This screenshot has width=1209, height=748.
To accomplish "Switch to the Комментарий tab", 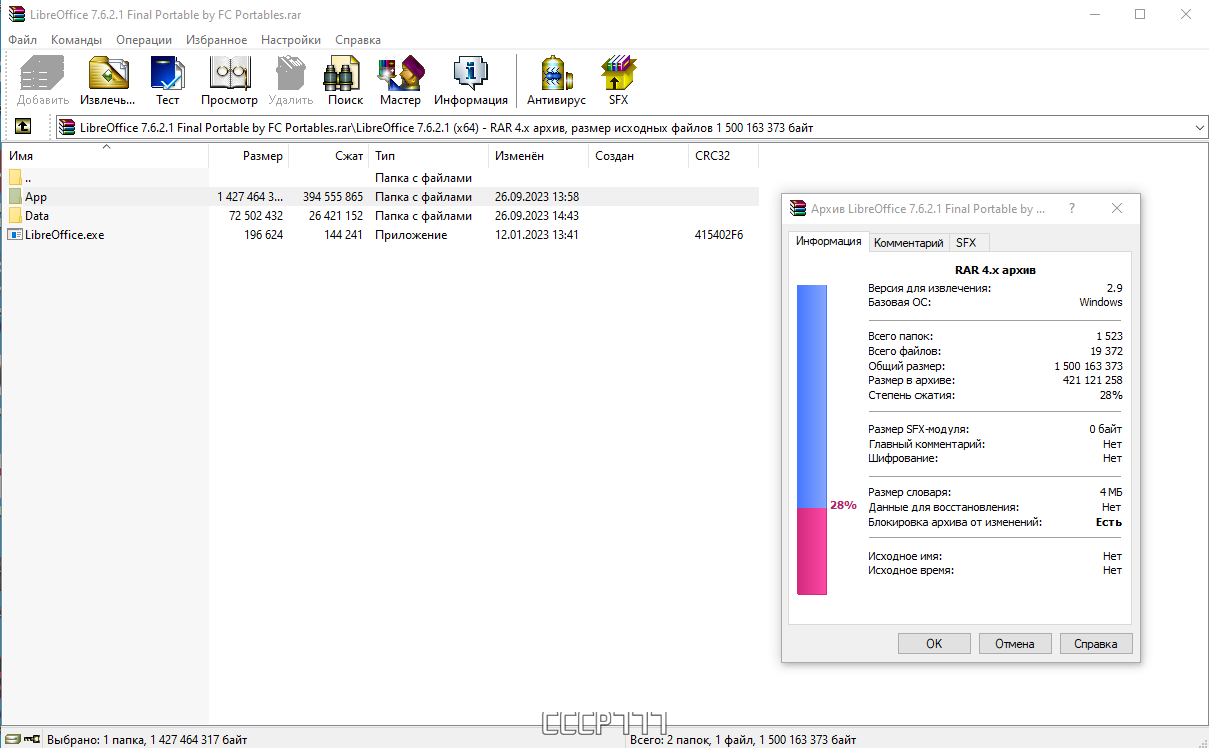I will (x=908, y=243).
